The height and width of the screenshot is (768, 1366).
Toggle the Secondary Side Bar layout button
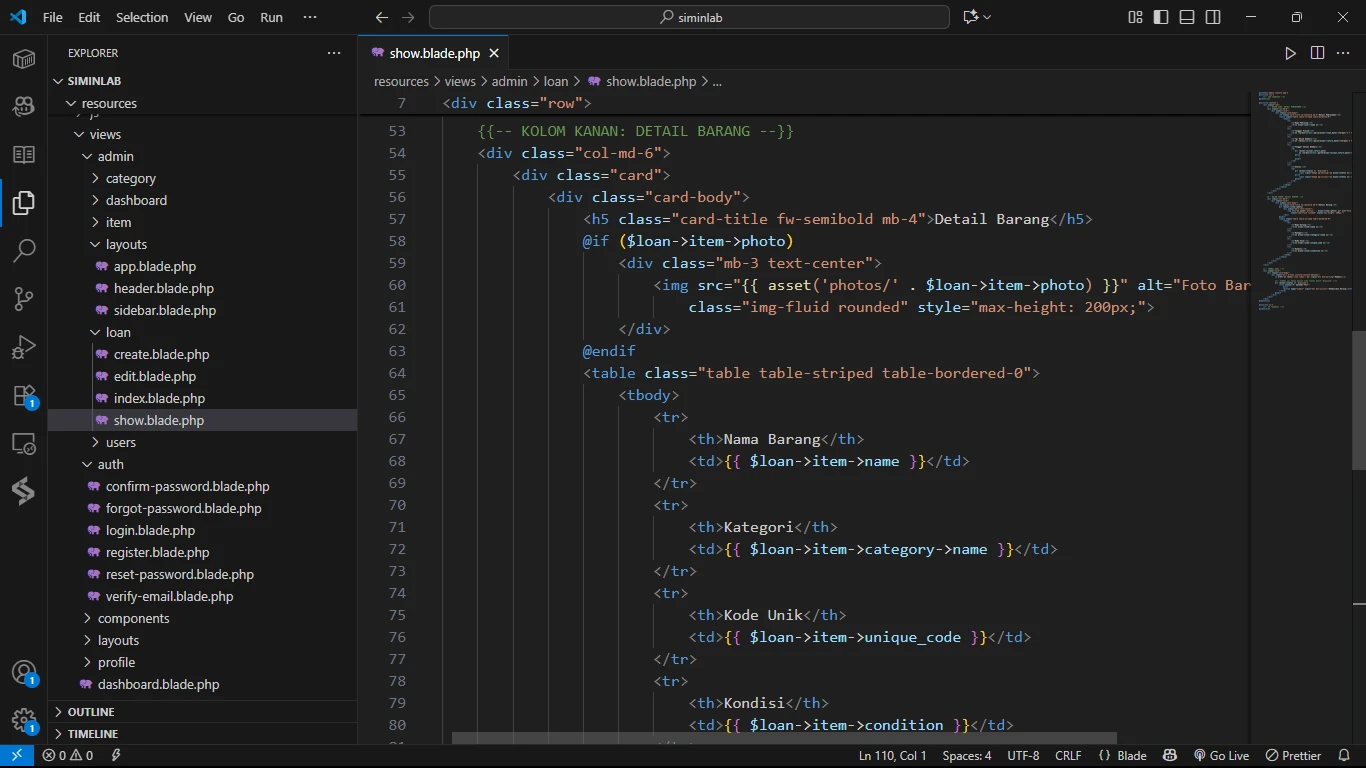(x=1213, y=17)
